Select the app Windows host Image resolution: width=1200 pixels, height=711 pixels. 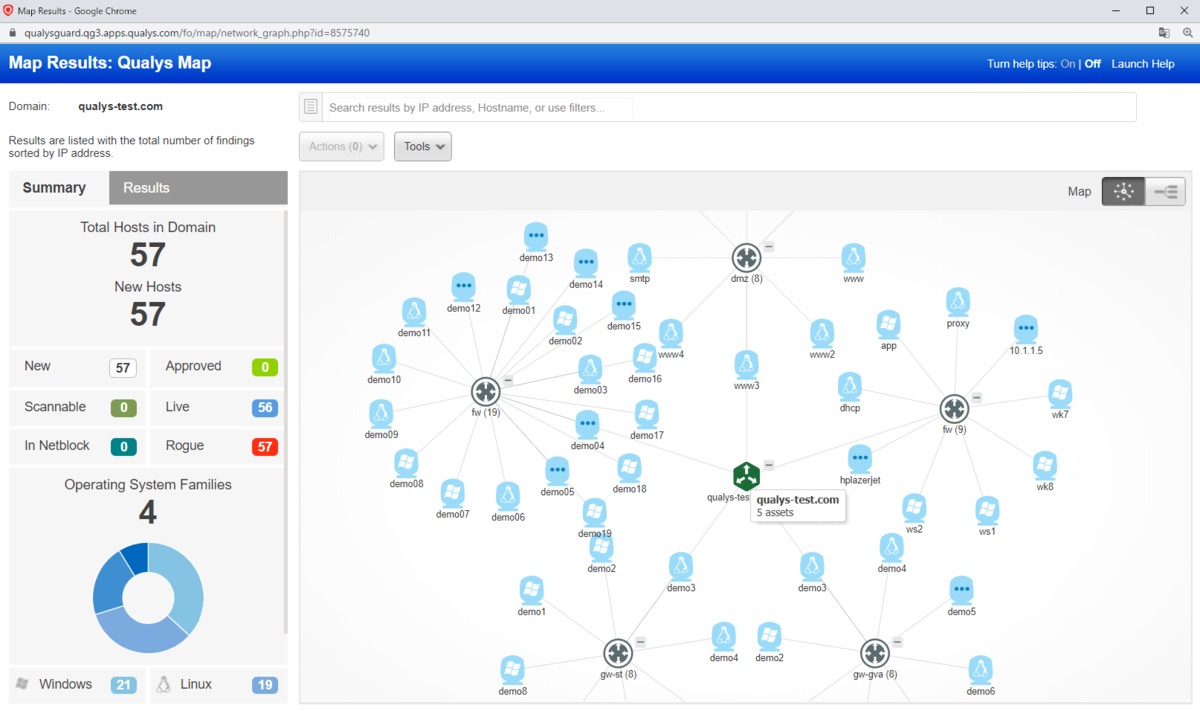point(888,324)
